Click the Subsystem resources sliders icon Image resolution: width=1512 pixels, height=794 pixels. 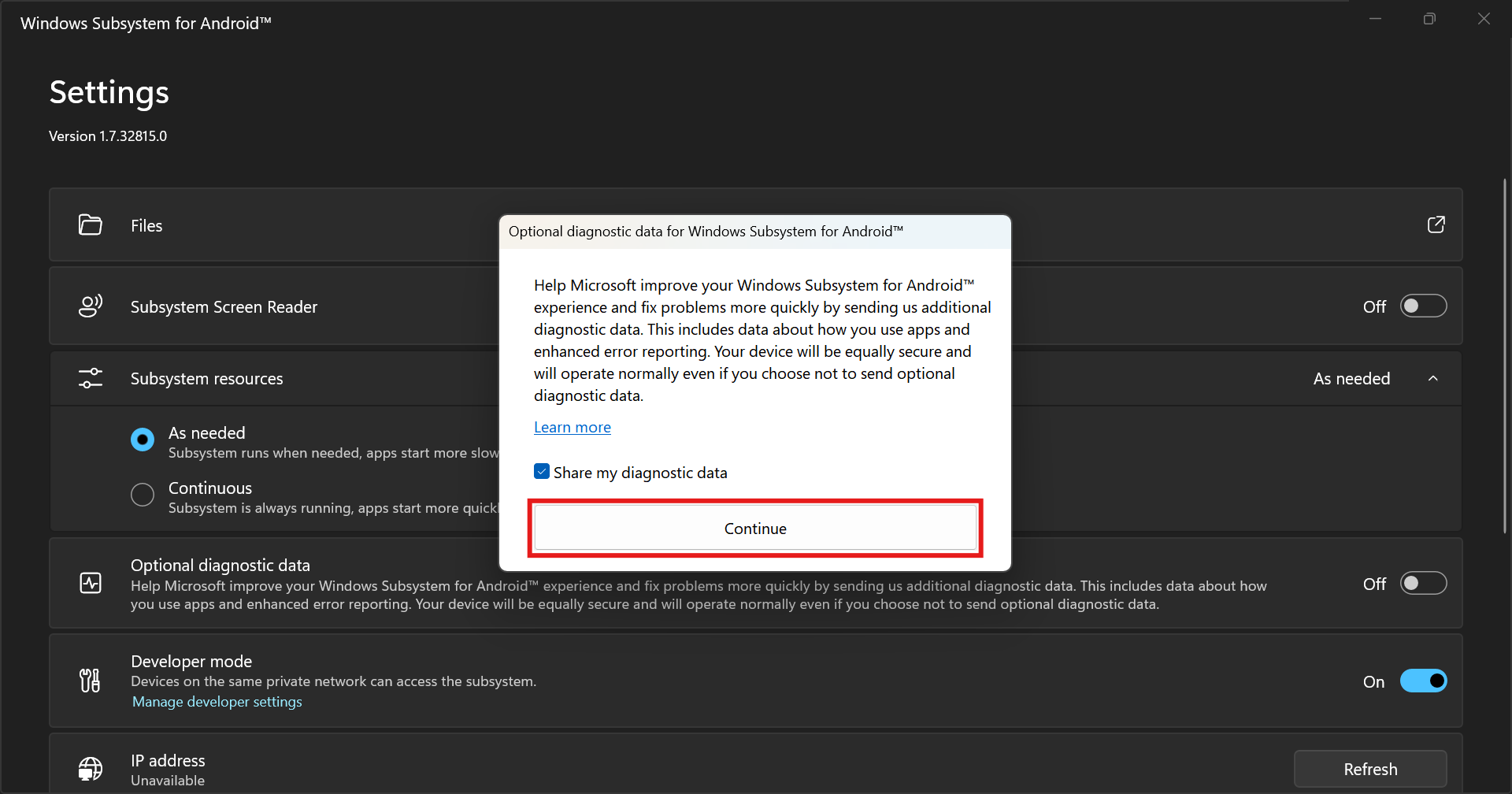click(91, 378)
